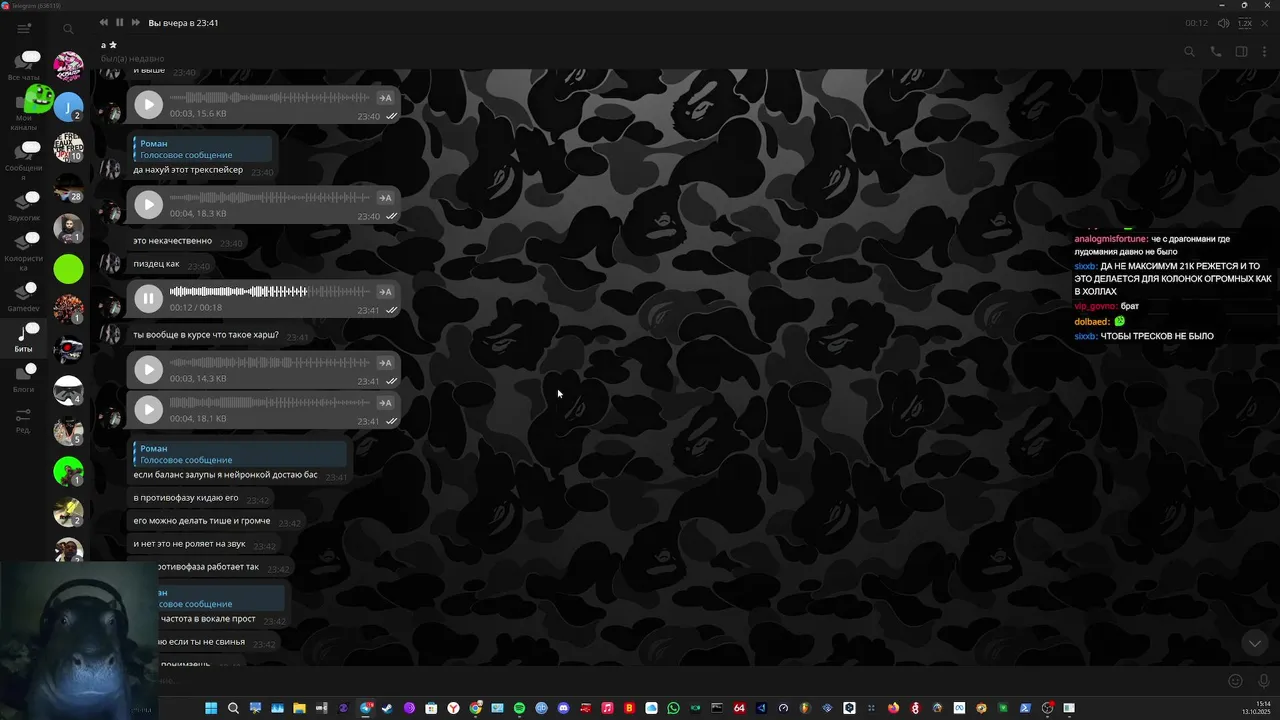Select message 'это некачественно'
1280x720 pixels.
coord(173,241)
